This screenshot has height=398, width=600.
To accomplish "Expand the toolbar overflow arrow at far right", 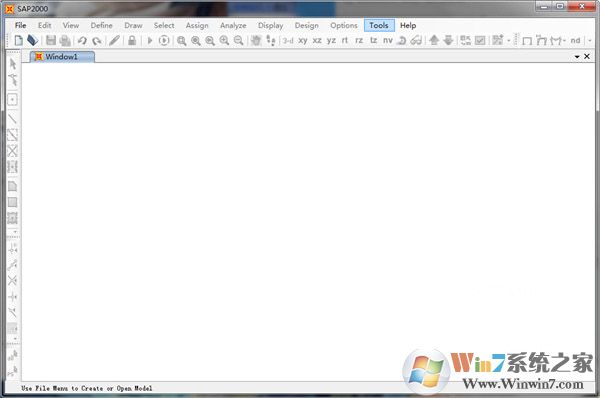I will point(590,40).
